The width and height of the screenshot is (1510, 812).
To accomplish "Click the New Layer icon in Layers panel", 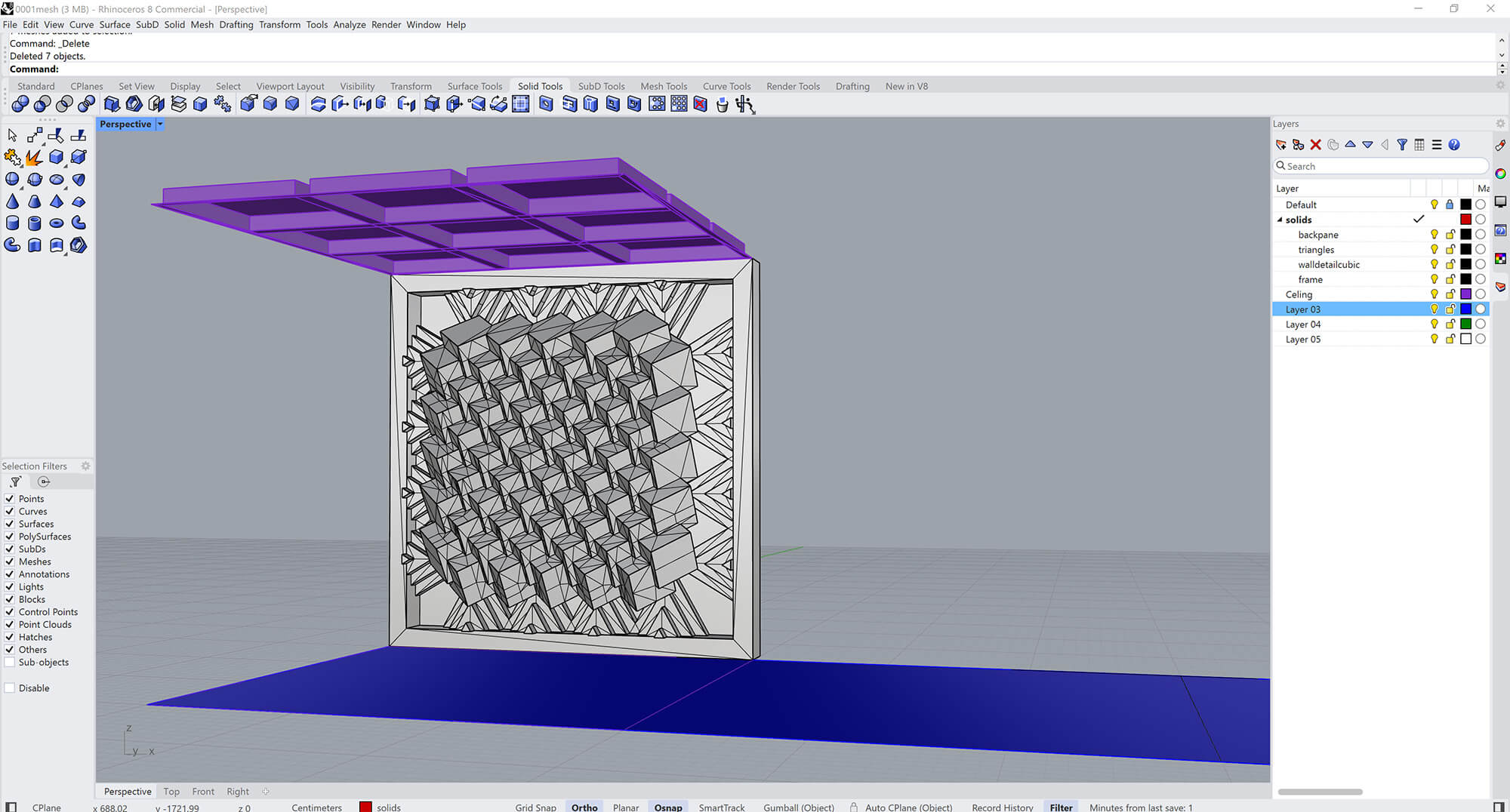I will coord(1281,145).
